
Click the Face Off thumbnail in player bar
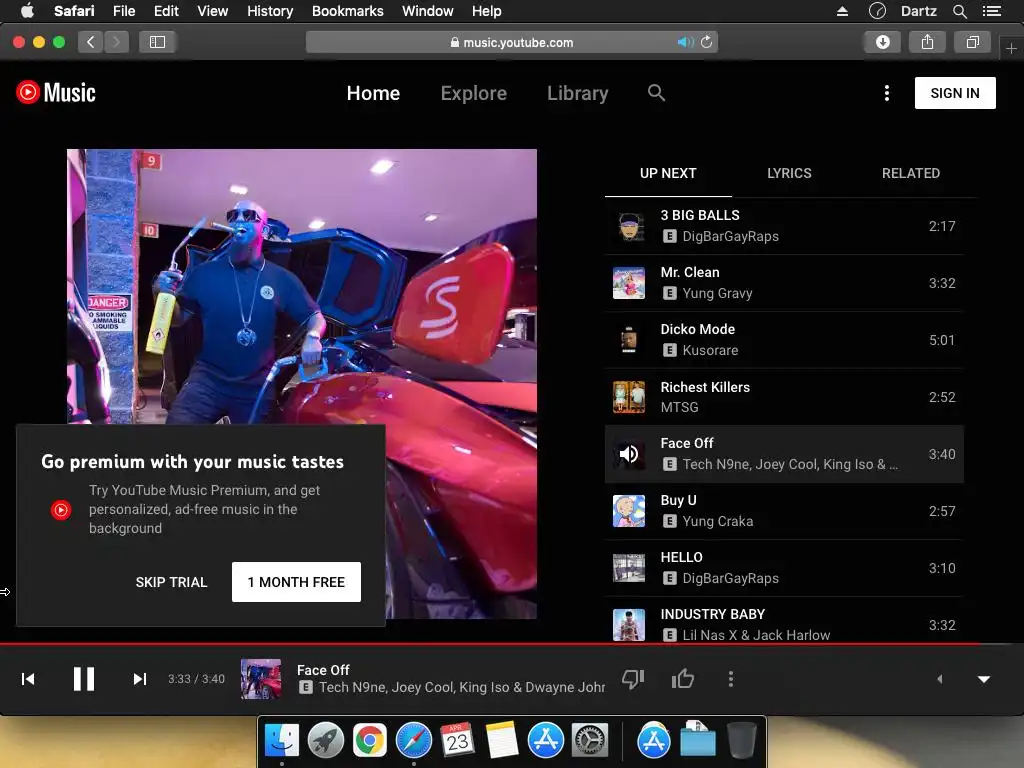coord(261,679)
